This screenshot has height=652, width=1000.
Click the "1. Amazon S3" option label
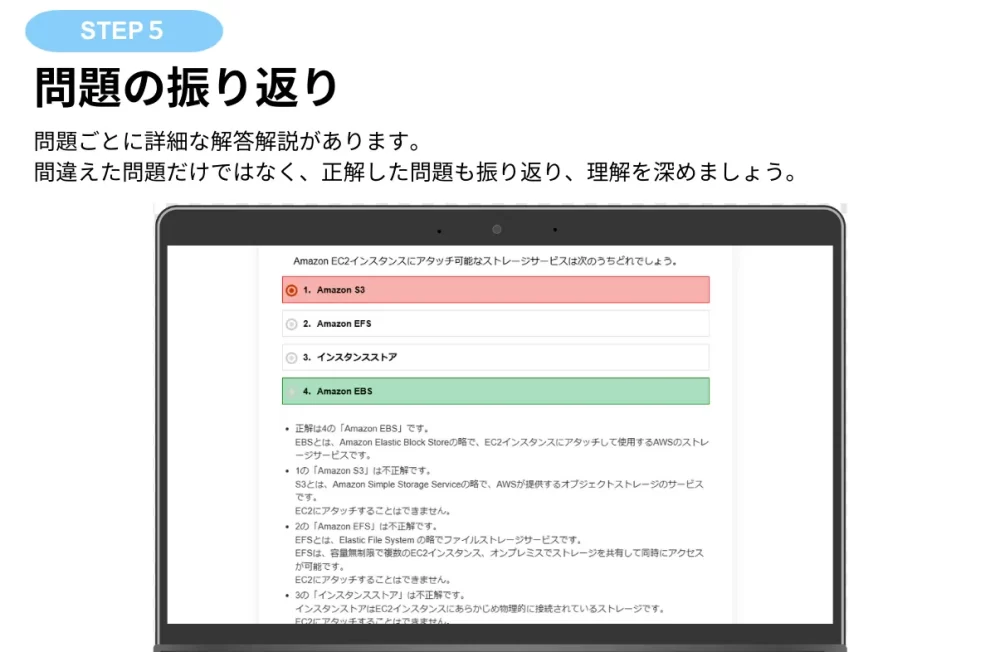[x=334, y=290]
